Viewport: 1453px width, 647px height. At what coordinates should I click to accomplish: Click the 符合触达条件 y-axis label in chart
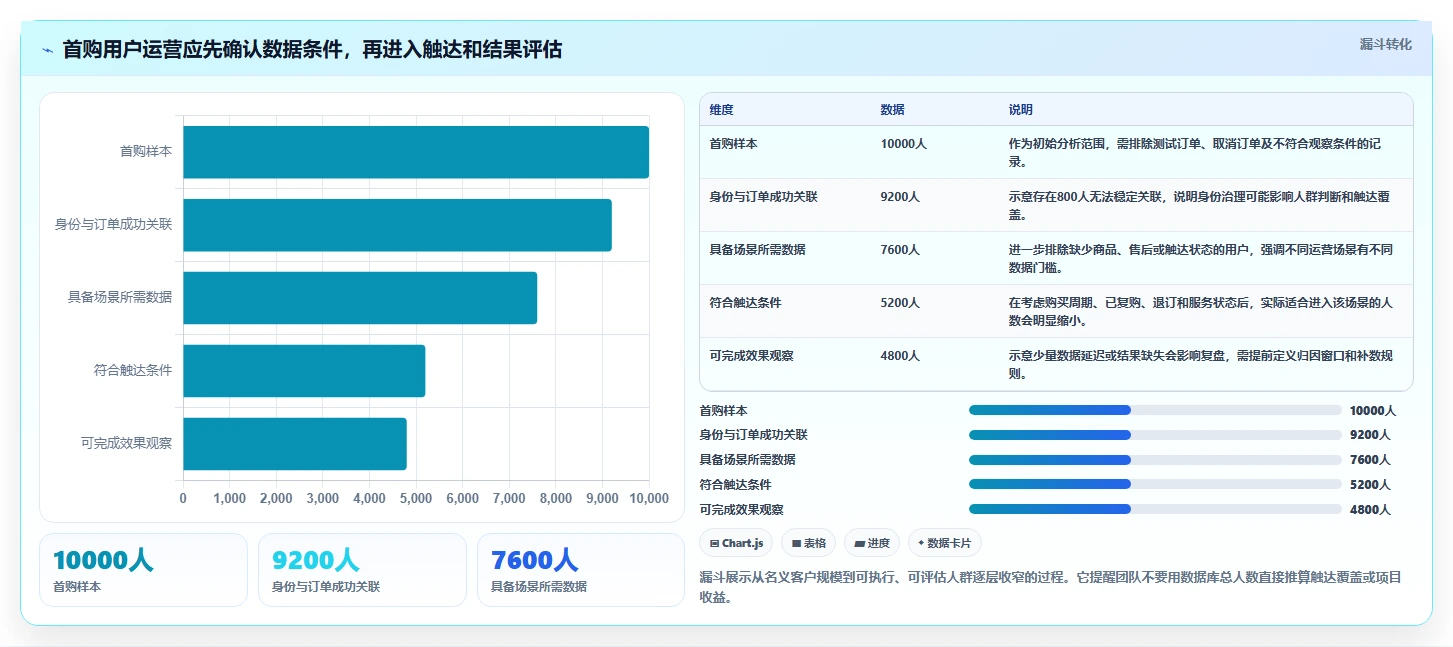[x=133, y=371]
